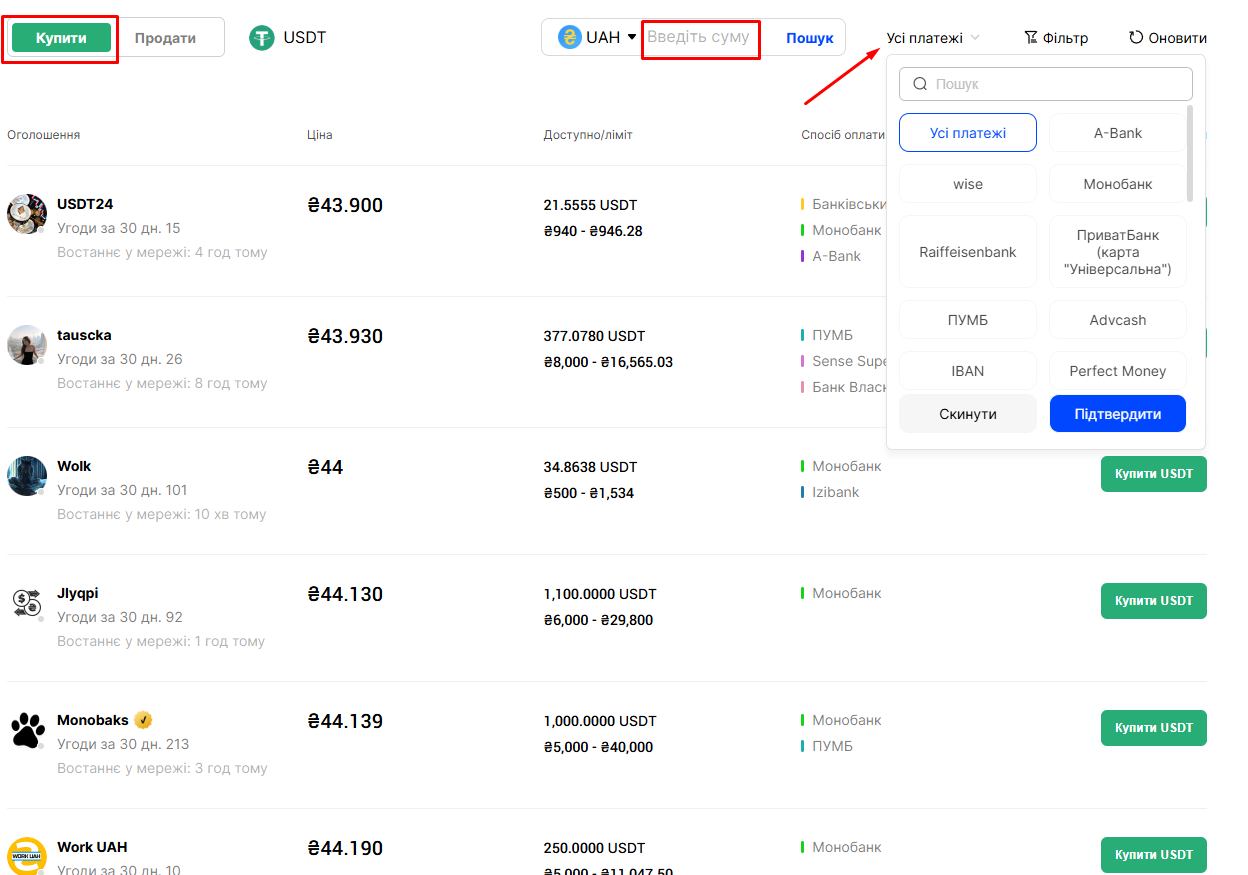Open Jlyqpi seller name
Viewport: 1248px width, 875px height.
click(78, 593)
